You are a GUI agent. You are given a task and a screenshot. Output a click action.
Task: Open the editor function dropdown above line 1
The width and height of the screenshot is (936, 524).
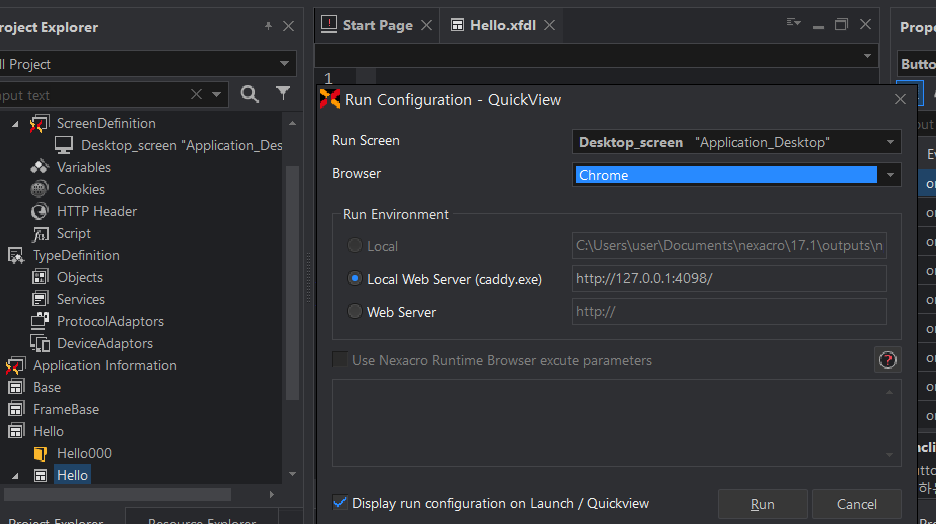tap(867, 56)
